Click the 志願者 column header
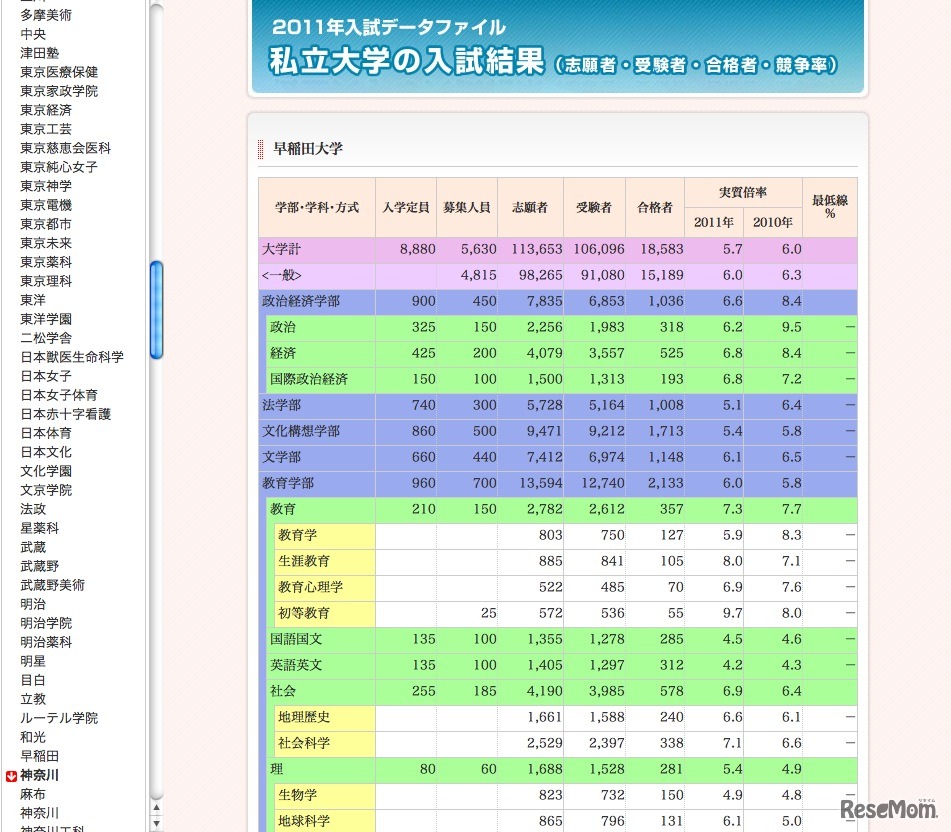 tap(530, 208)
